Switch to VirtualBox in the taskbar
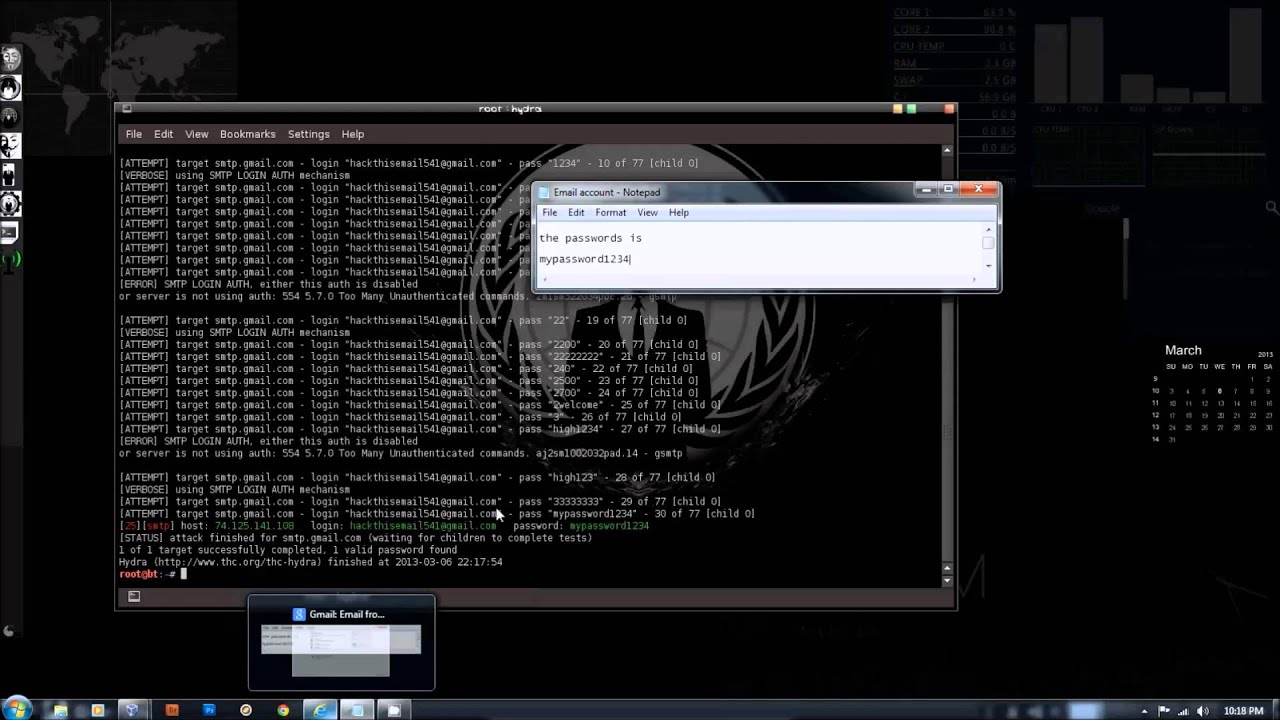This screenshot has width=1280, height=720. tap(132, 710)
